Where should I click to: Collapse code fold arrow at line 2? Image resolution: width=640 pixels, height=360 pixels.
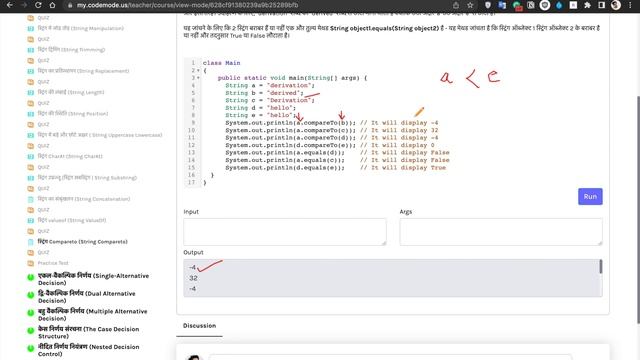click(198, 71)
